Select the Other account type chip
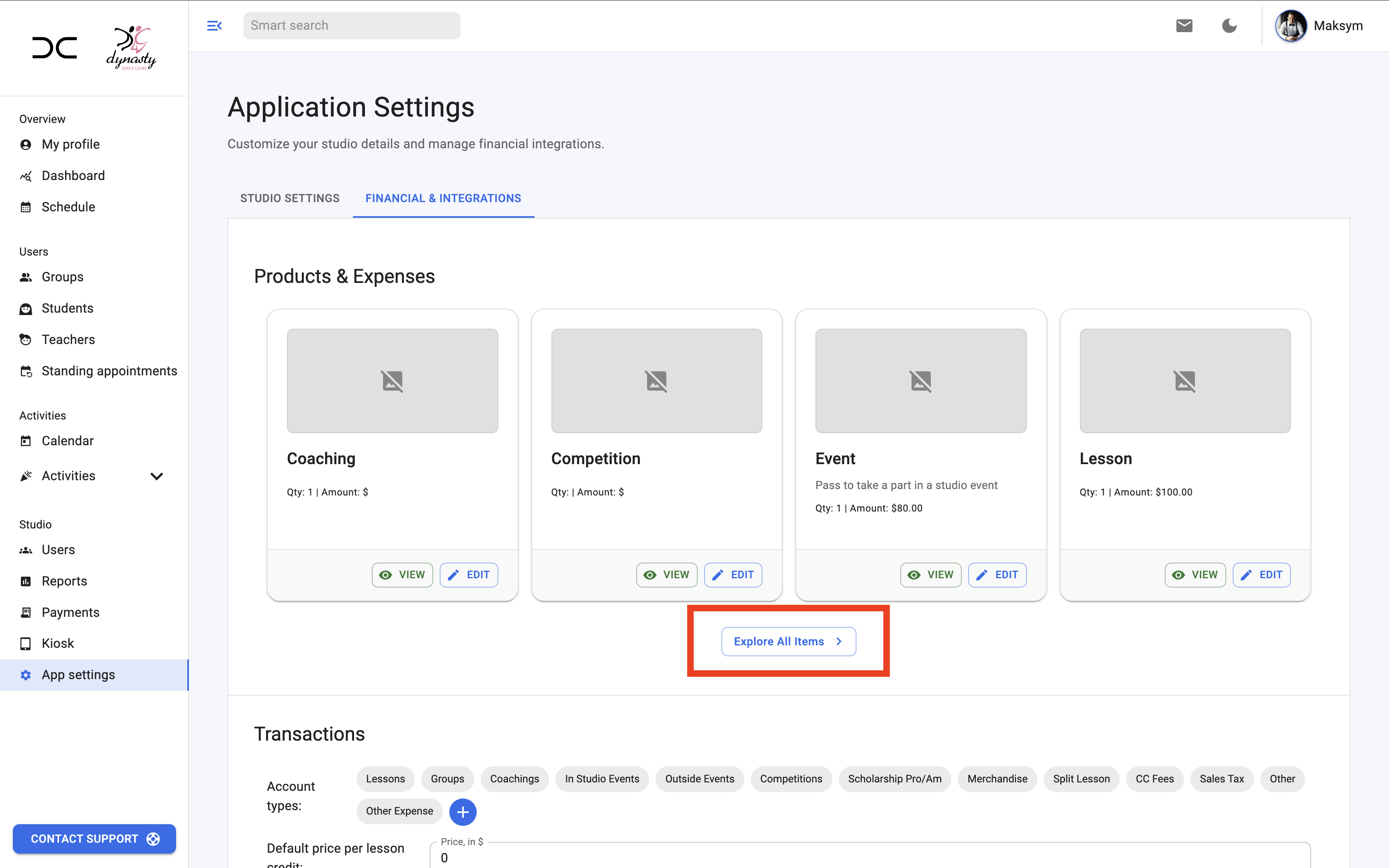Viewport: 1389px width, 868px height. [1282, 779]
